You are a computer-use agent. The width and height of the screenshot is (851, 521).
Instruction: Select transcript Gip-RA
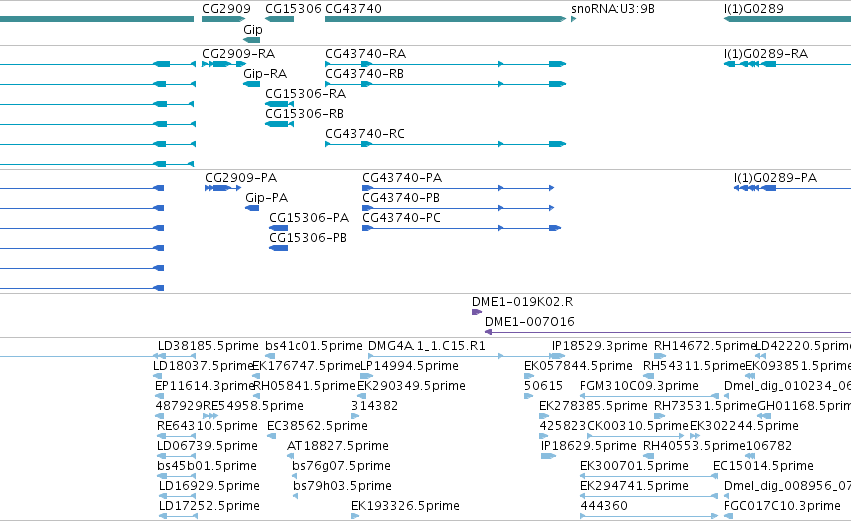(x=265, y=74)
